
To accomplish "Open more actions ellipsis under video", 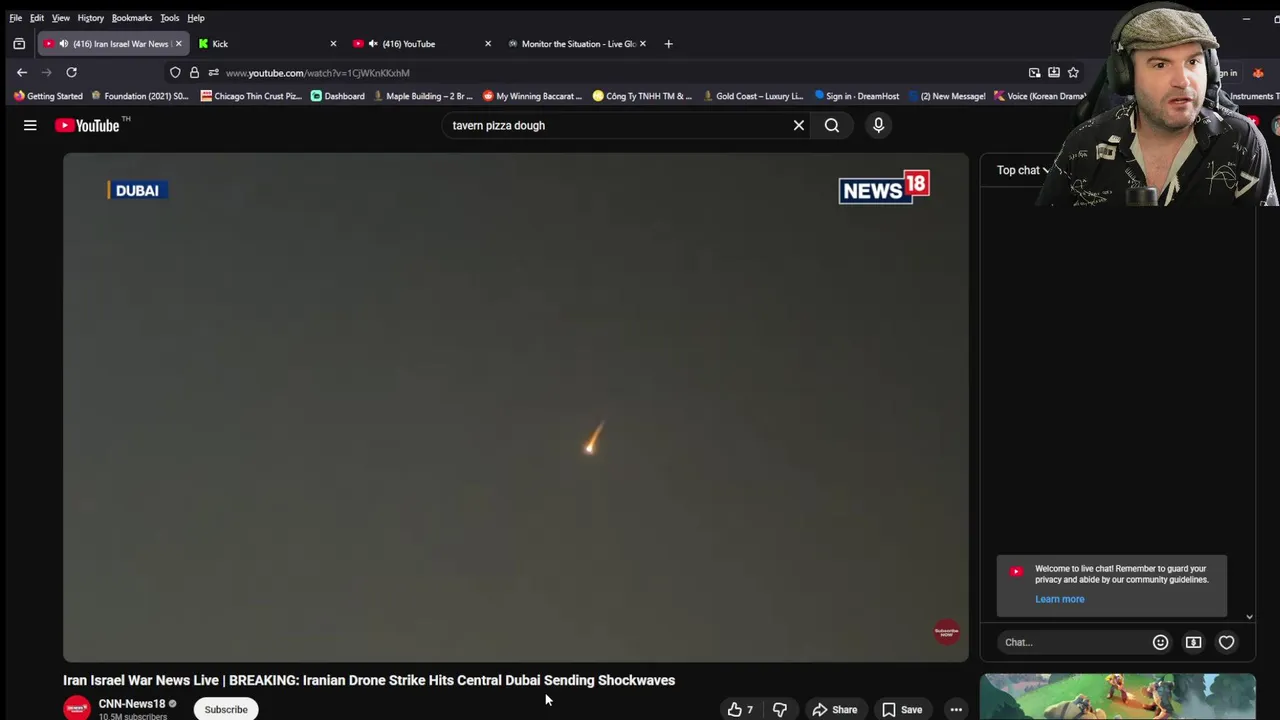I will click(956, 709).
